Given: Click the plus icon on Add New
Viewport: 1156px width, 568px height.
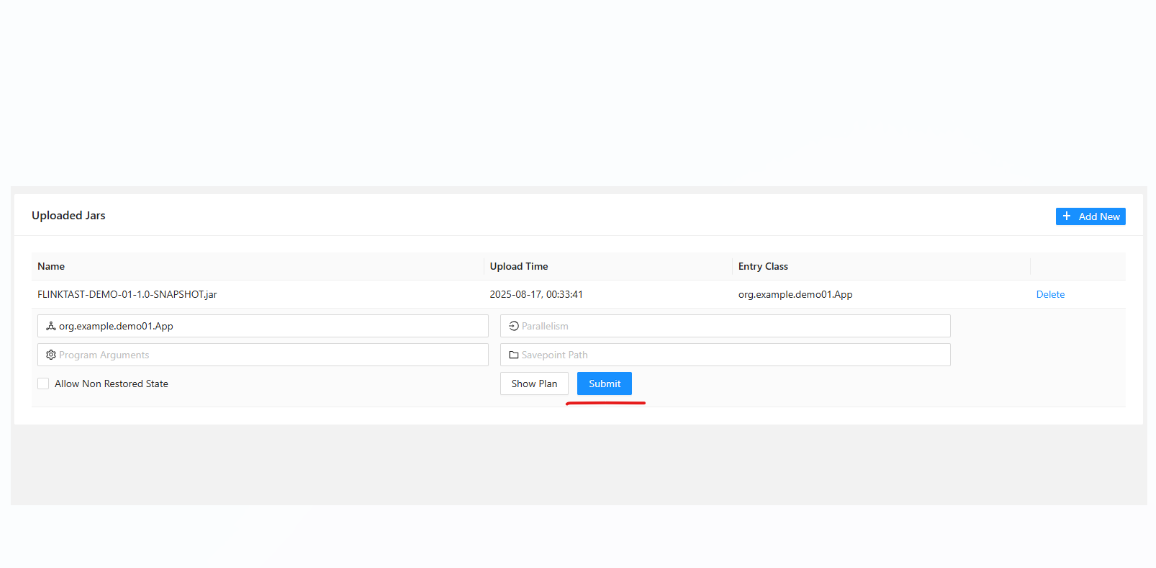Looking at the screenshot, I should pyautogui.click(x=1066, y=216).
